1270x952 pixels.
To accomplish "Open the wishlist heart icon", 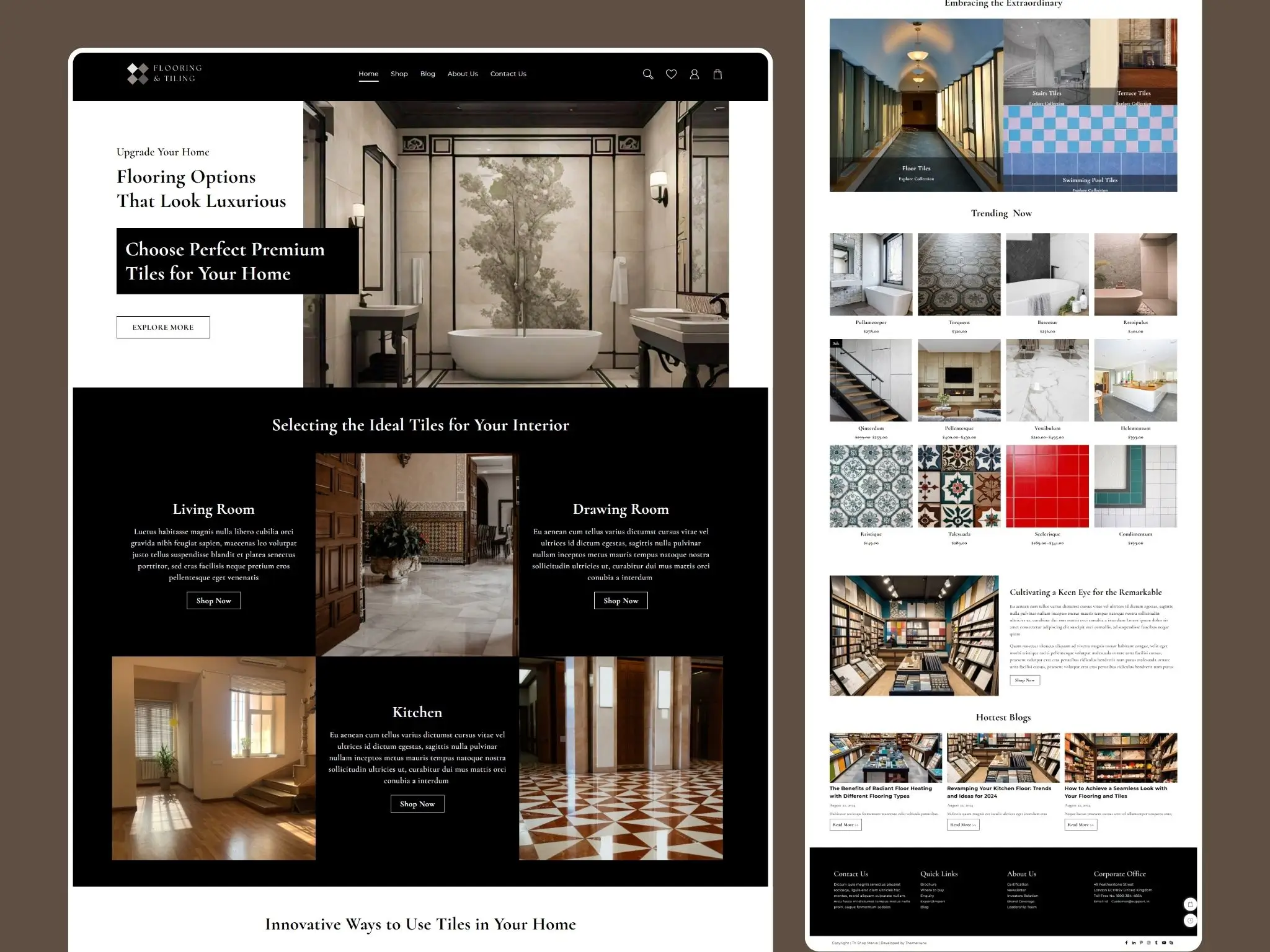I will tap(671, 74).
